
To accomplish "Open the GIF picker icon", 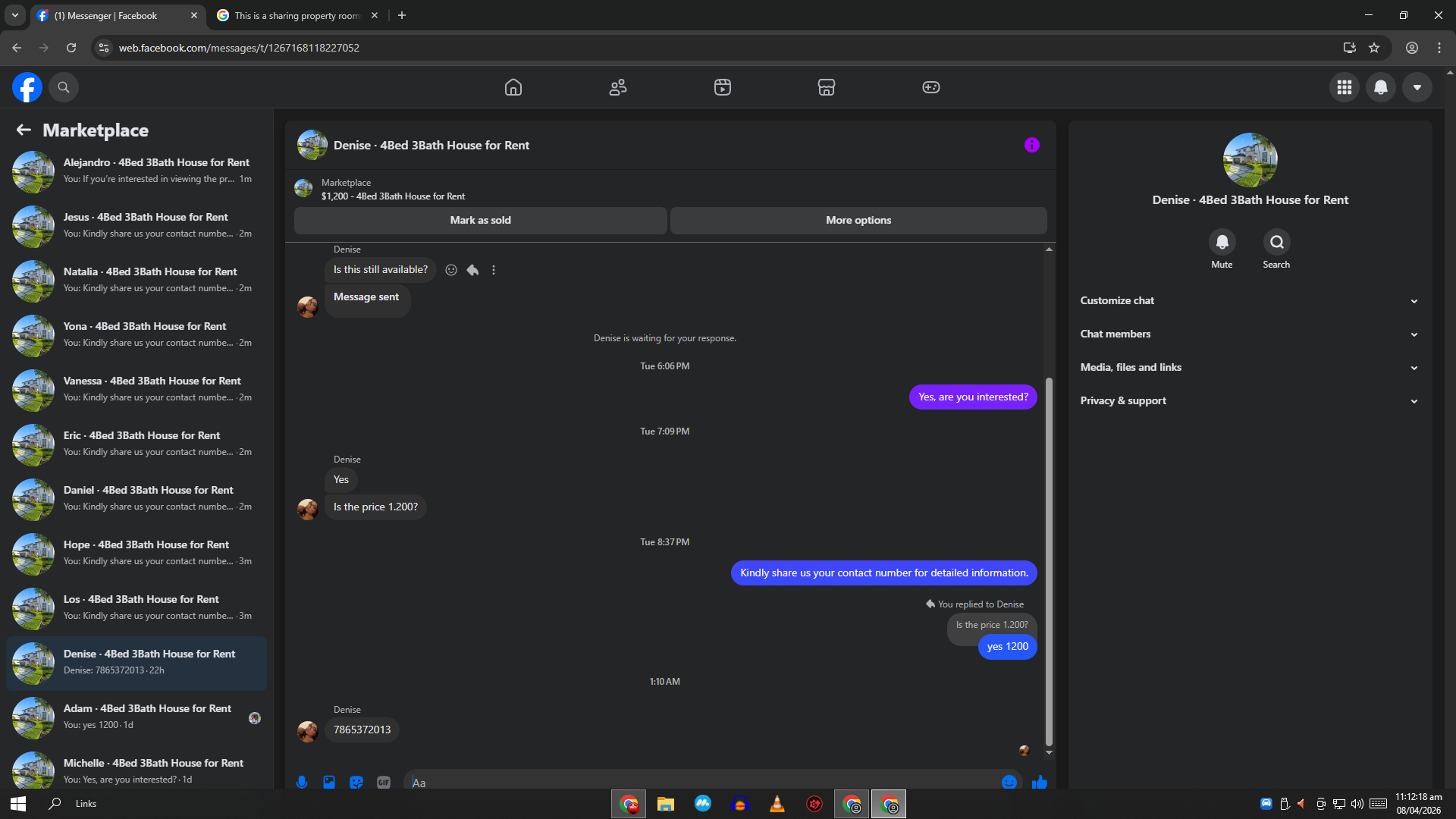I will [384, 782].
